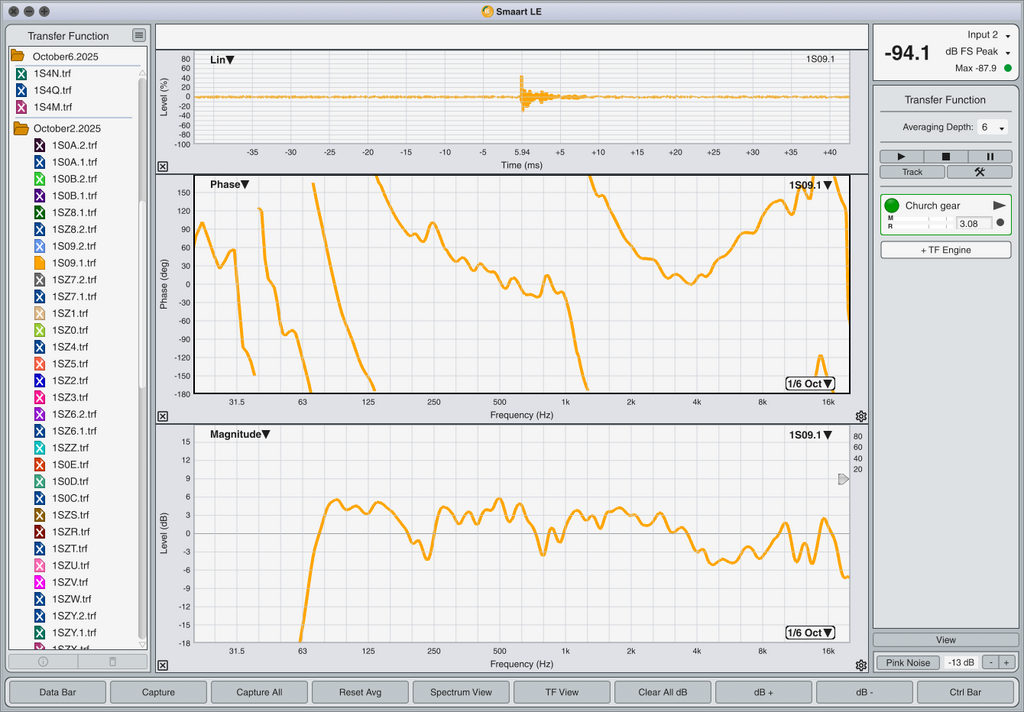Open Magnitude plot gear settings
The width and height of the screenshot is (1024, 712).
coord(861,665)
